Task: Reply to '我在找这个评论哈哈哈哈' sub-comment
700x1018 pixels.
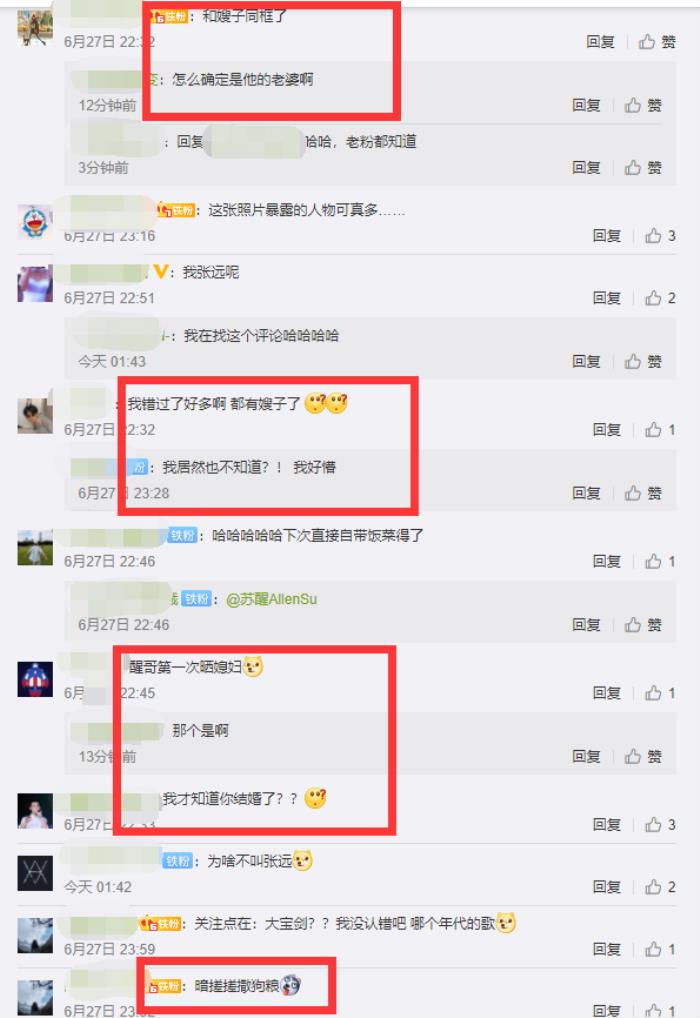Action: 586,362
